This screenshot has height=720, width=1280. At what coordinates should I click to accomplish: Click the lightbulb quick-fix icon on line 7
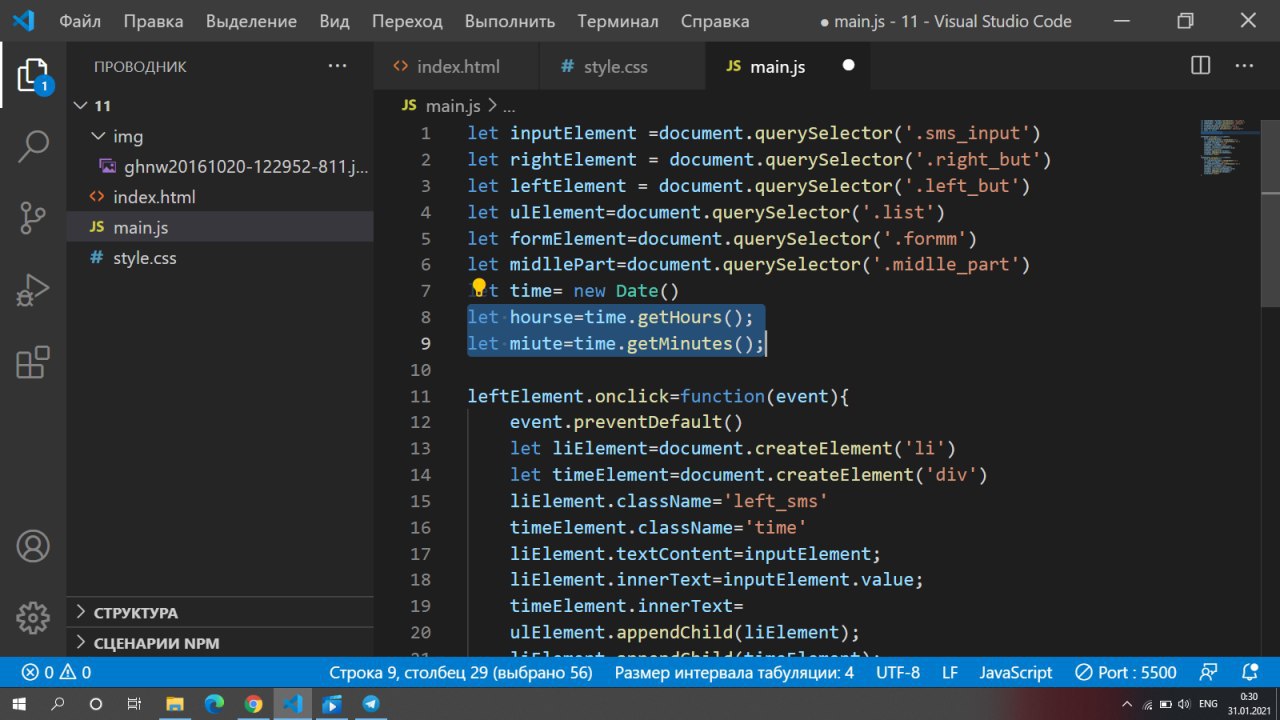[x=478, y=289]
